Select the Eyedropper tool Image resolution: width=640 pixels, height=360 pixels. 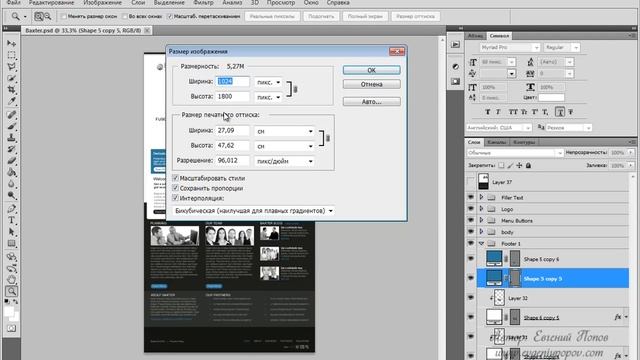click(x=11, y=100)
